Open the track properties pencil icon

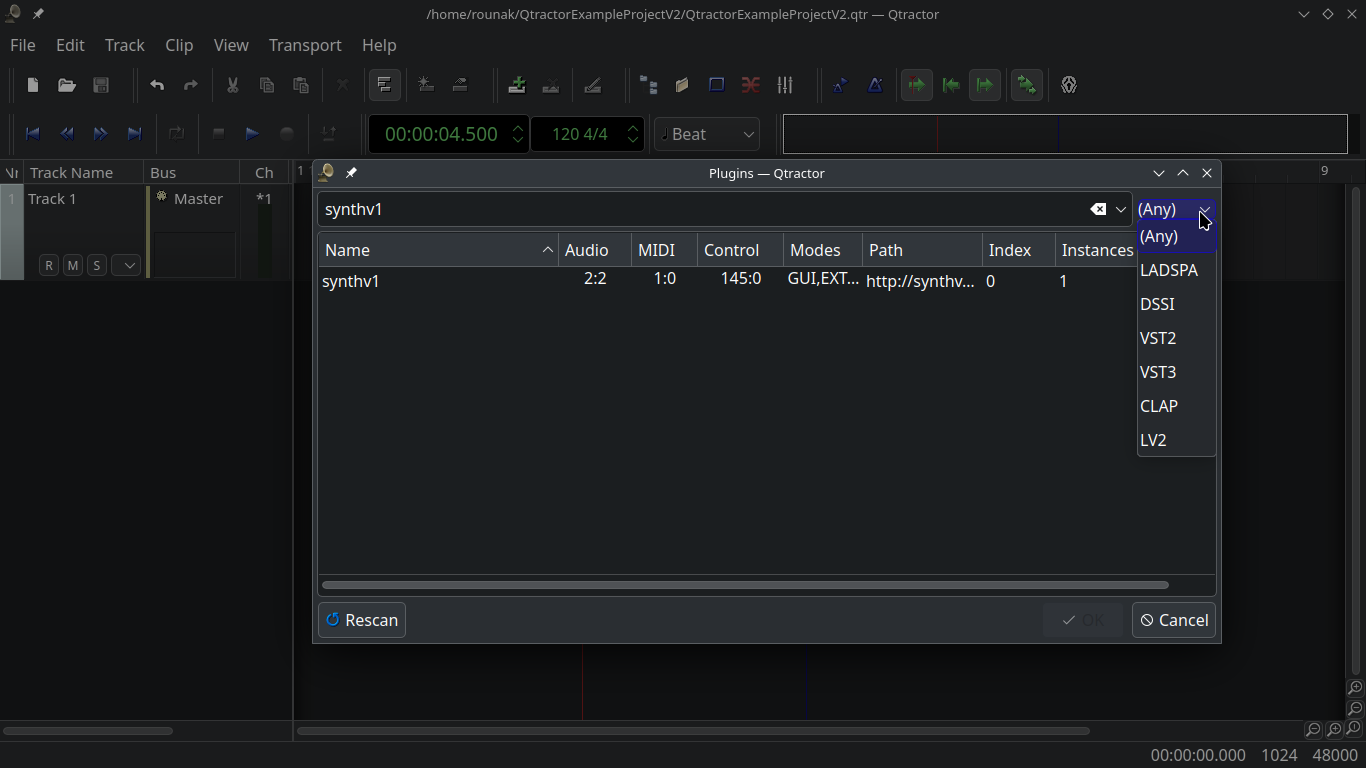[592, 85]
